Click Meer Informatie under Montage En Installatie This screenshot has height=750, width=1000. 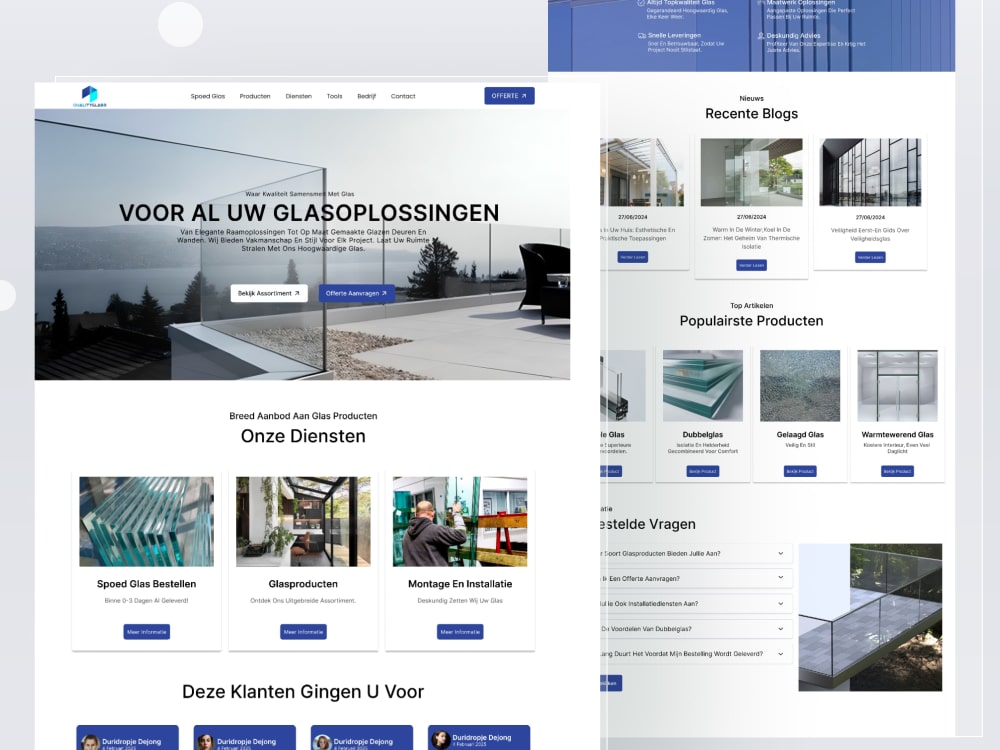[x=460, y=632]
